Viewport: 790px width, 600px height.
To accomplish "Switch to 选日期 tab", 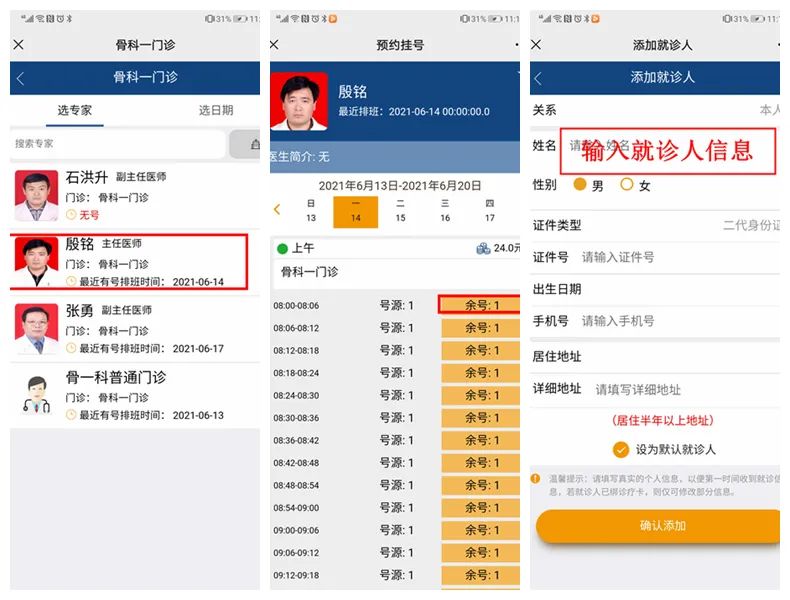I will (216, 110).
